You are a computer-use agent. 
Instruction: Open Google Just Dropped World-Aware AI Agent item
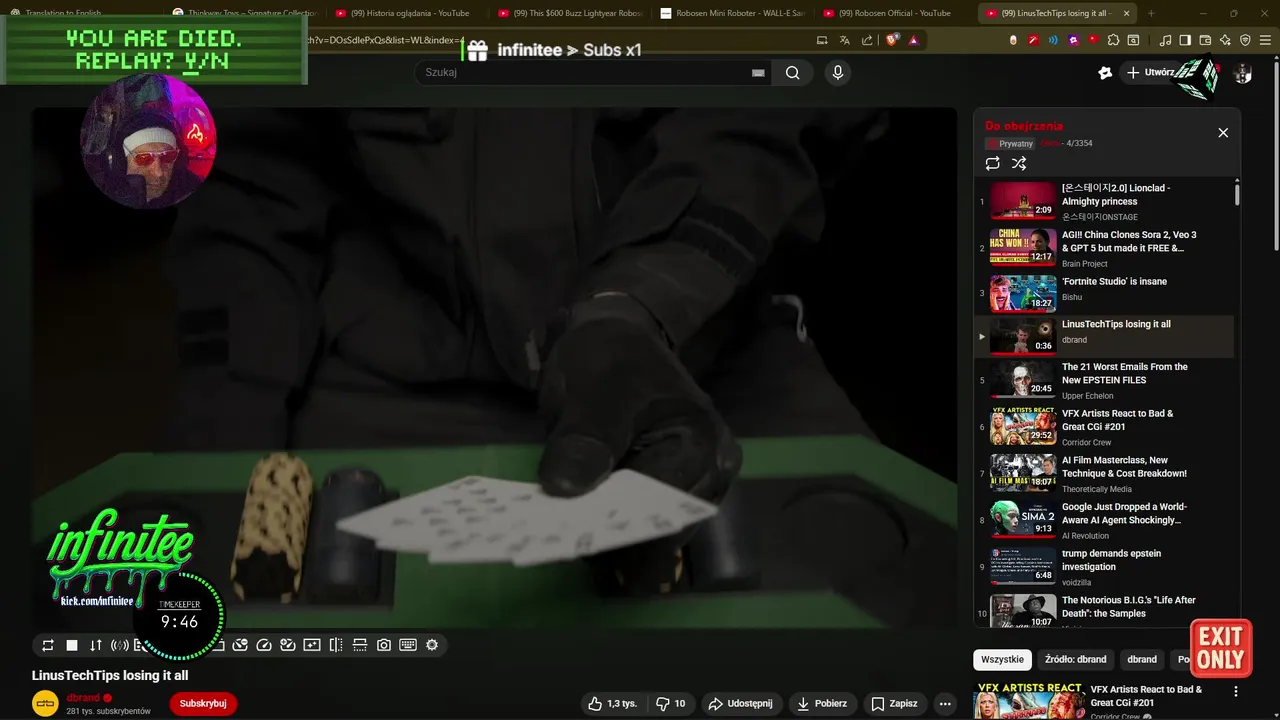[1104, 520]
